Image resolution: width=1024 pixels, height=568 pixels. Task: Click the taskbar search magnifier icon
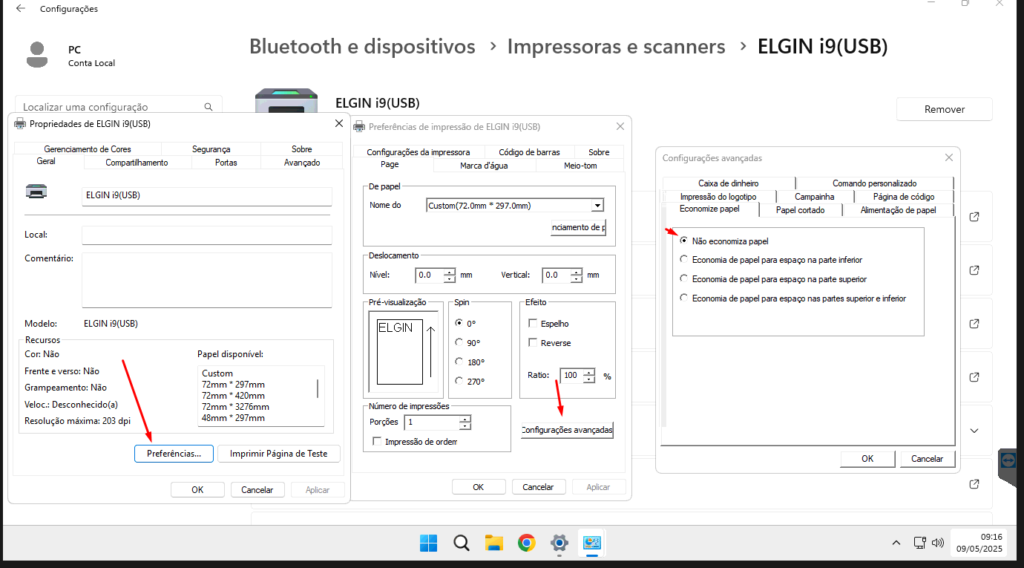click(461, 543)
